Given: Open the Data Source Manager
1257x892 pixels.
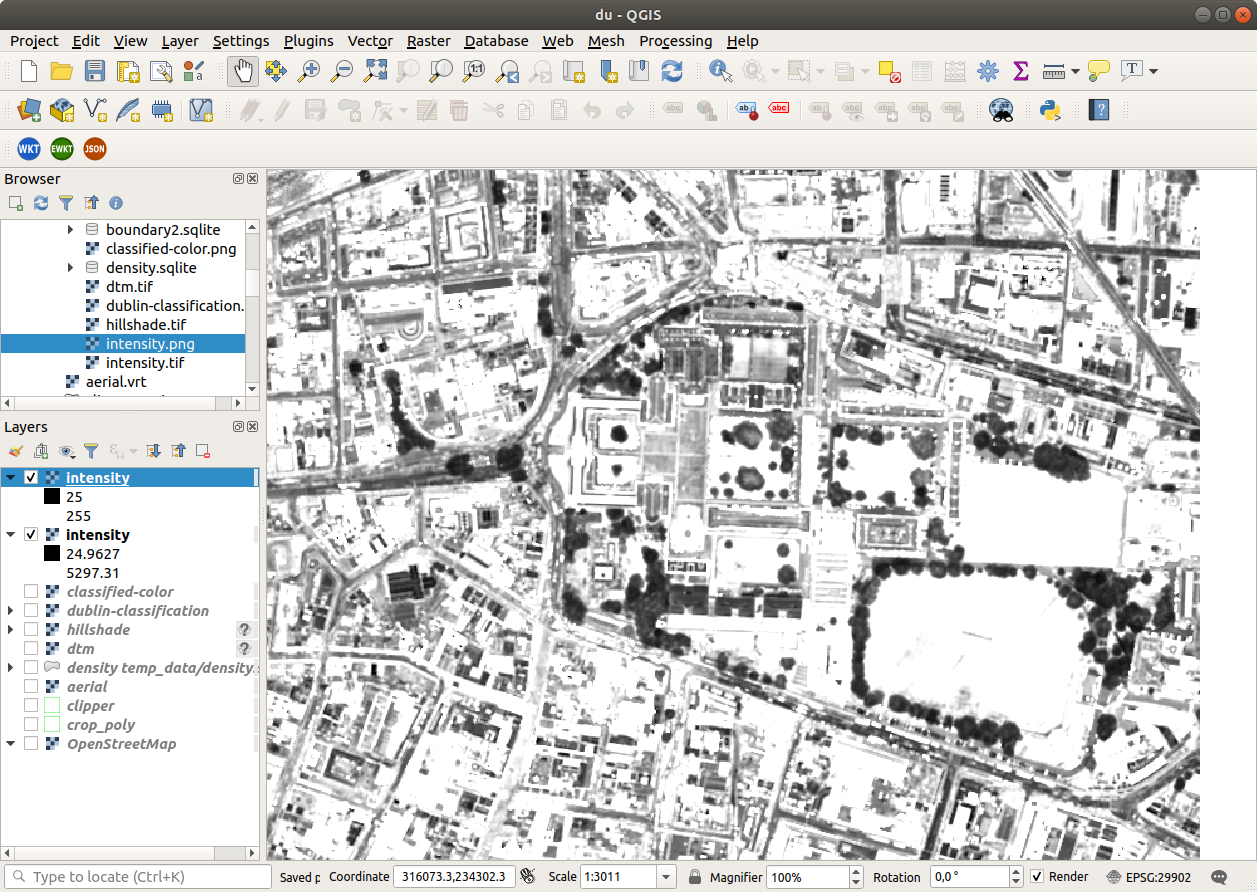Looking at the screenshot, I should click(x=28, y=110).
